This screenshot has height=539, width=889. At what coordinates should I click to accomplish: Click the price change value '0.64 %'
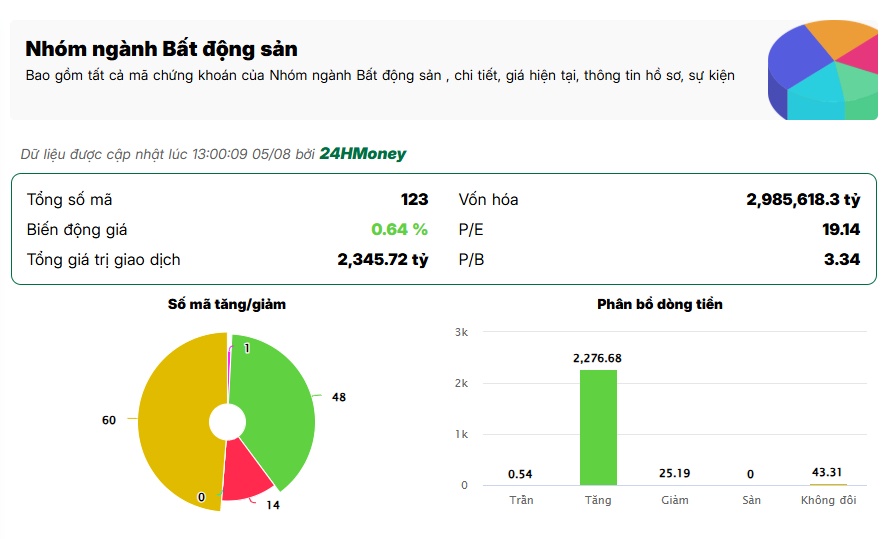(x=399, y=230)
